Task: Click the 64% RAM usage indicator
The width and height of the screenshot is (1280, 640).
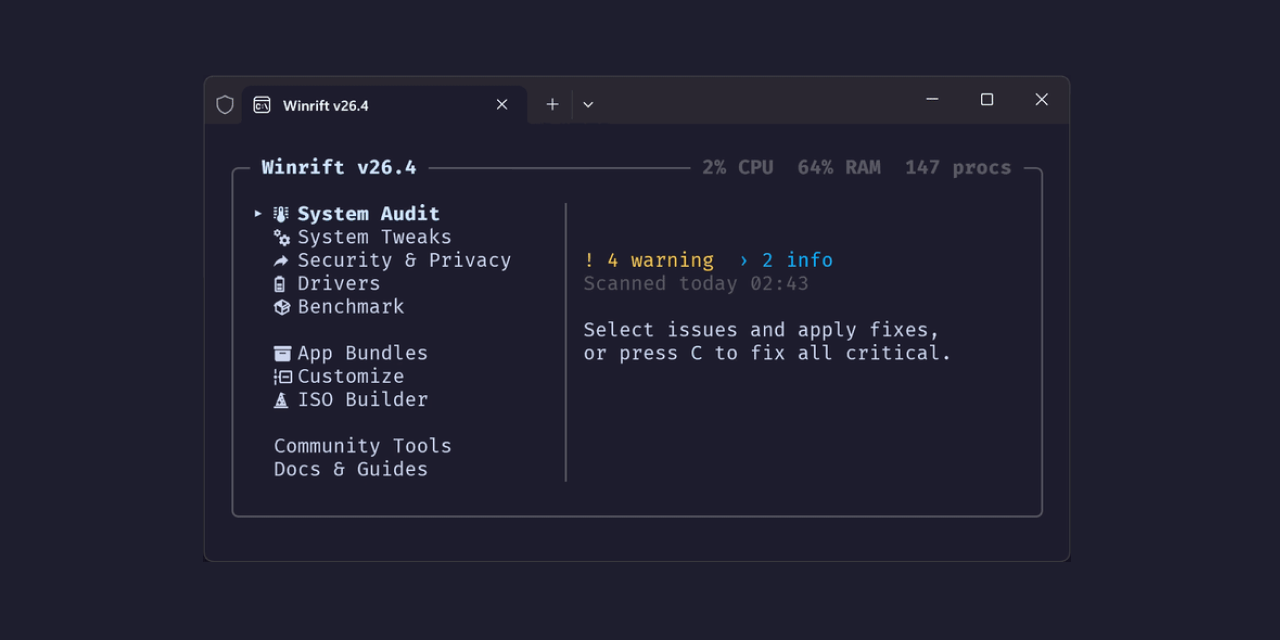Action: pyautogui.click(x=838, y=168)
